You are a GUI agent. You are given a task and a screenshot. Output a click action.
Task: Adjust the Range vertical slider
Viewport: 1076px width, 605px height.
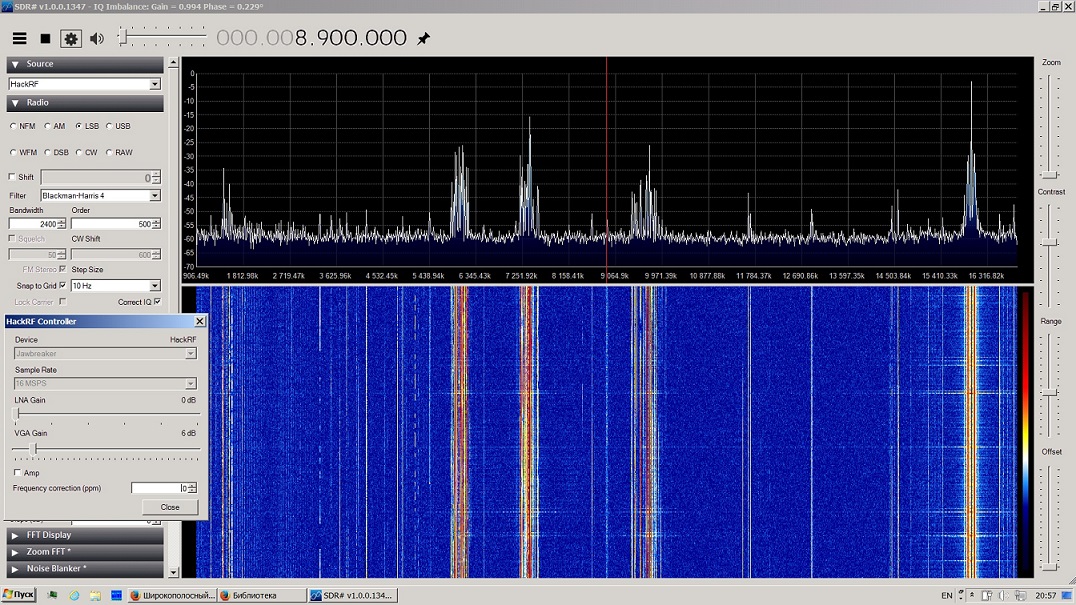pos(1050,384)
